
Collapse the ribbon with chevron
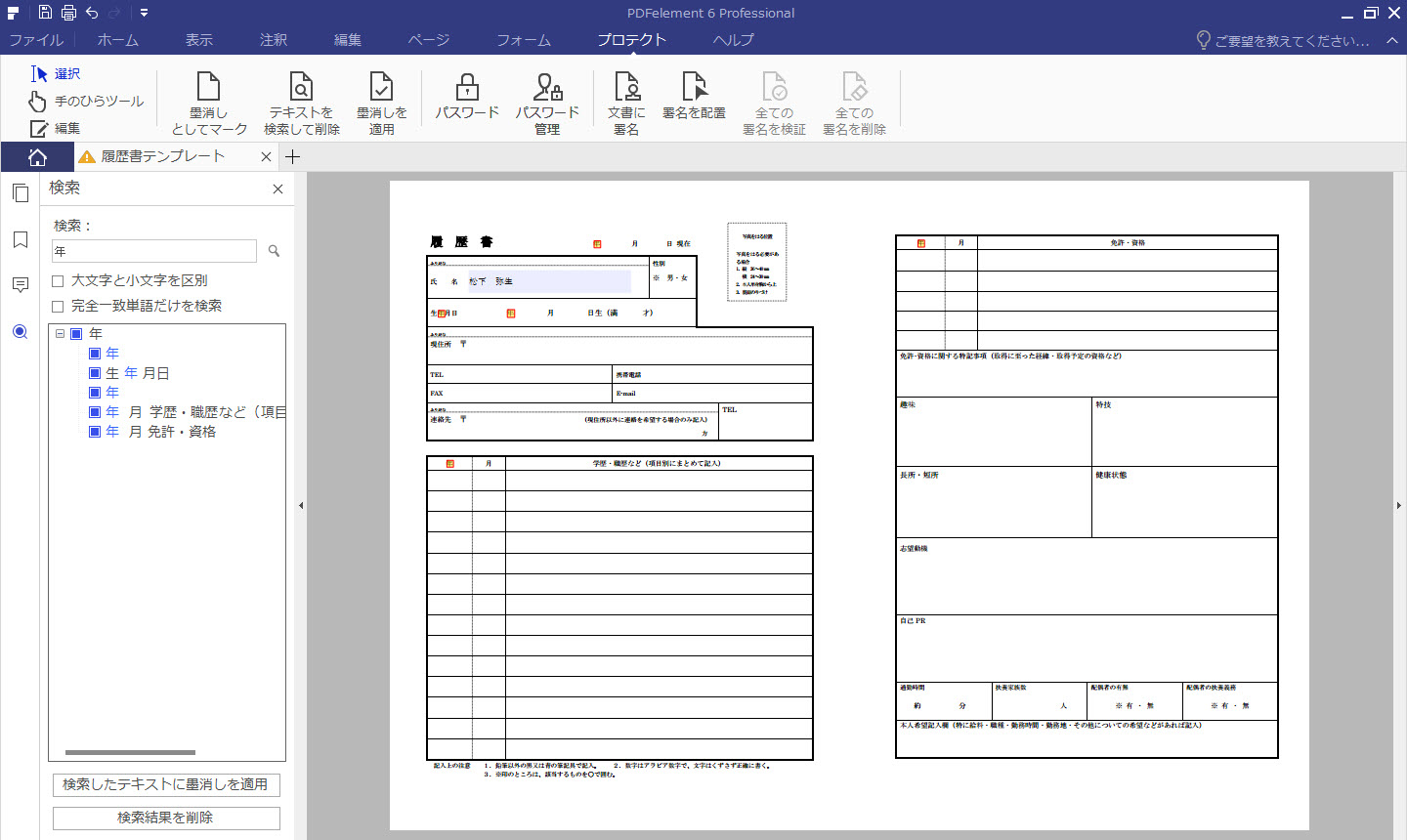[x=1392, y=40]
